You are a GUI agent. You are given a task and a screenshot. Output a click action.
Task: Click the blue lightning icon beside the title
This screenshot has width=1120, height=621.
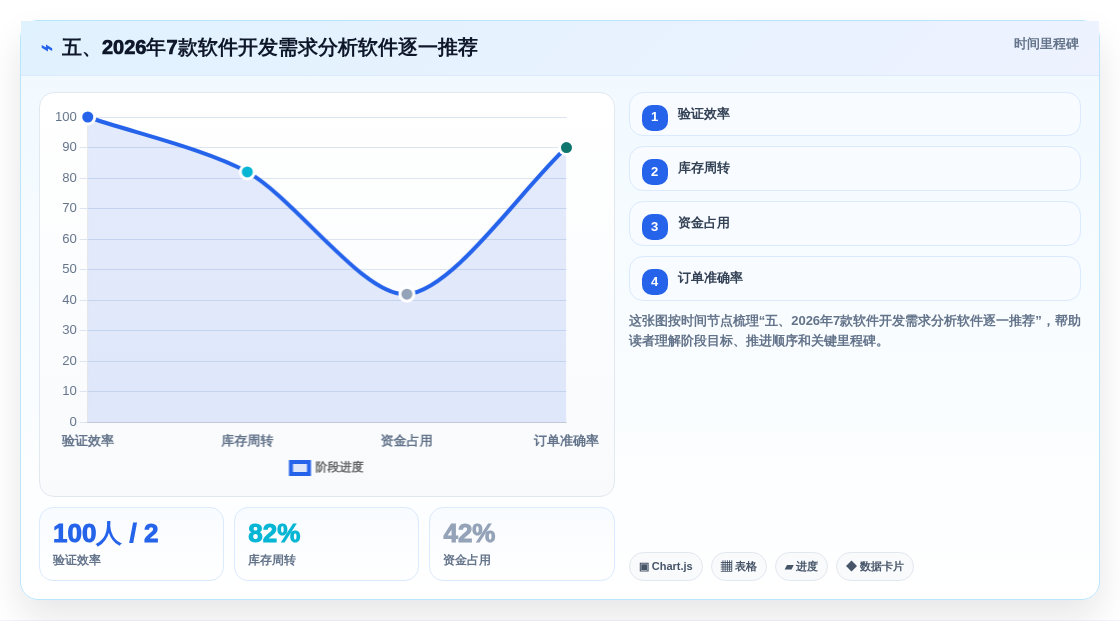pos(47,48)
